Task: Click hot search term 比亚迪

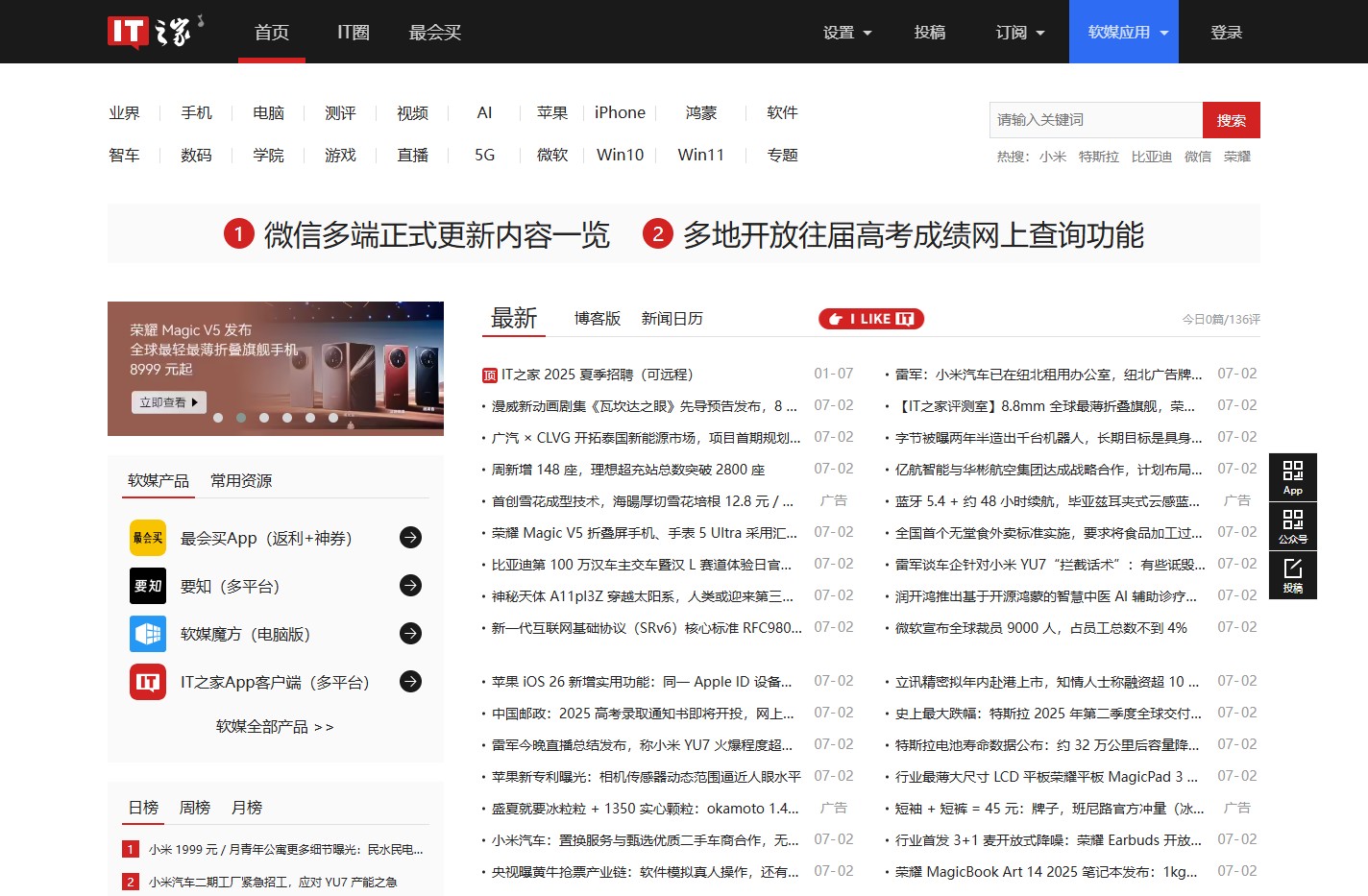Action: (1151, 157)
